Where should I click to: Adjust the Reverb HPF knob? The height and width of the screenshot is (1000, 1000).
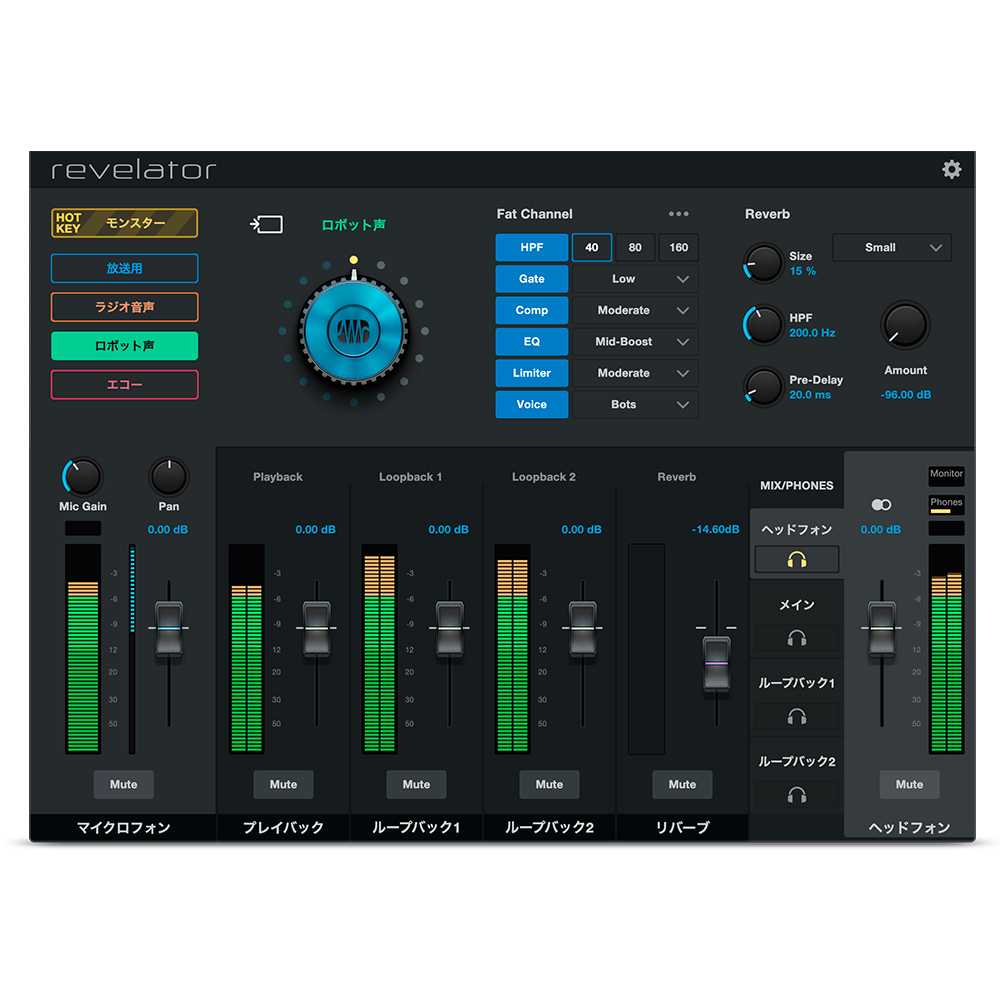[763, 325]
